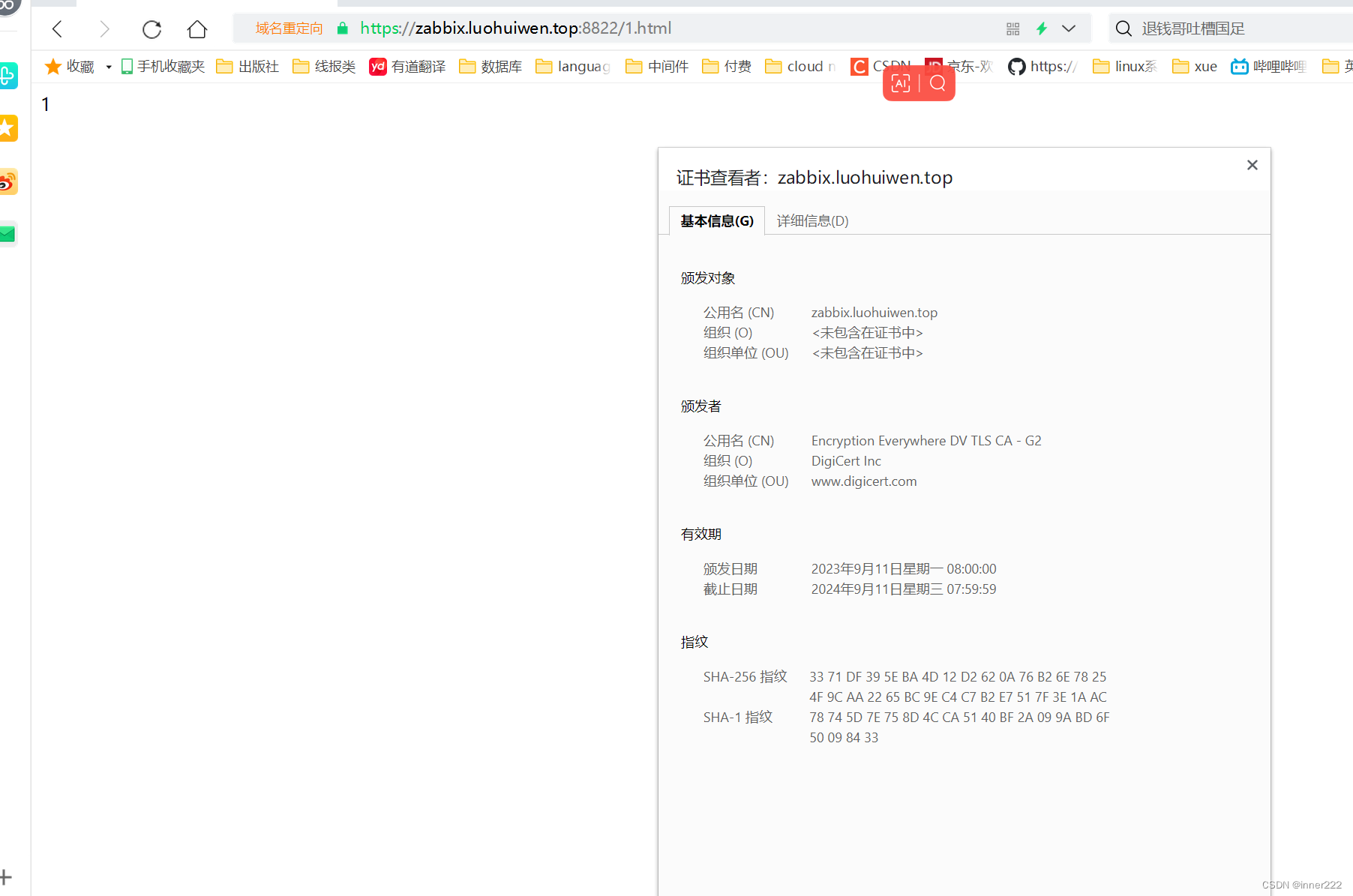Open the 出版社 bookmark folder
This screenshot has width=1353, height=896.
click(247, 67)
